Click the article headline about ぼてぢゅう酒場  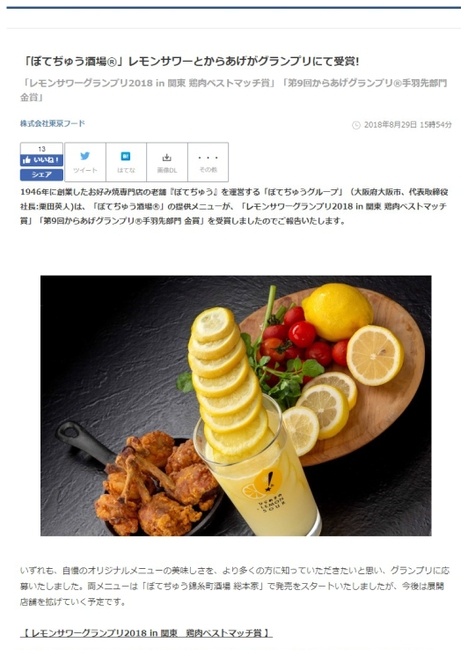coord(190,62)
